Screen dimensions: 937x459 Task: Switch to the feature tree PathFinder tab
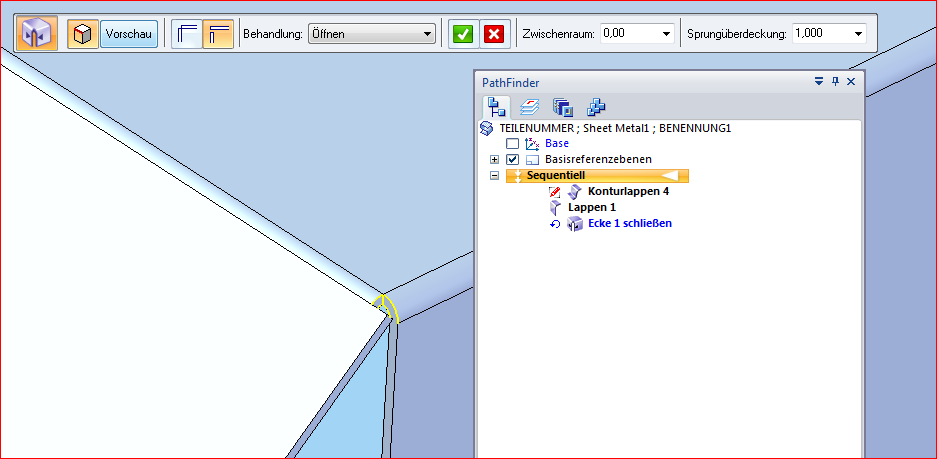click(x=497, y=107)
